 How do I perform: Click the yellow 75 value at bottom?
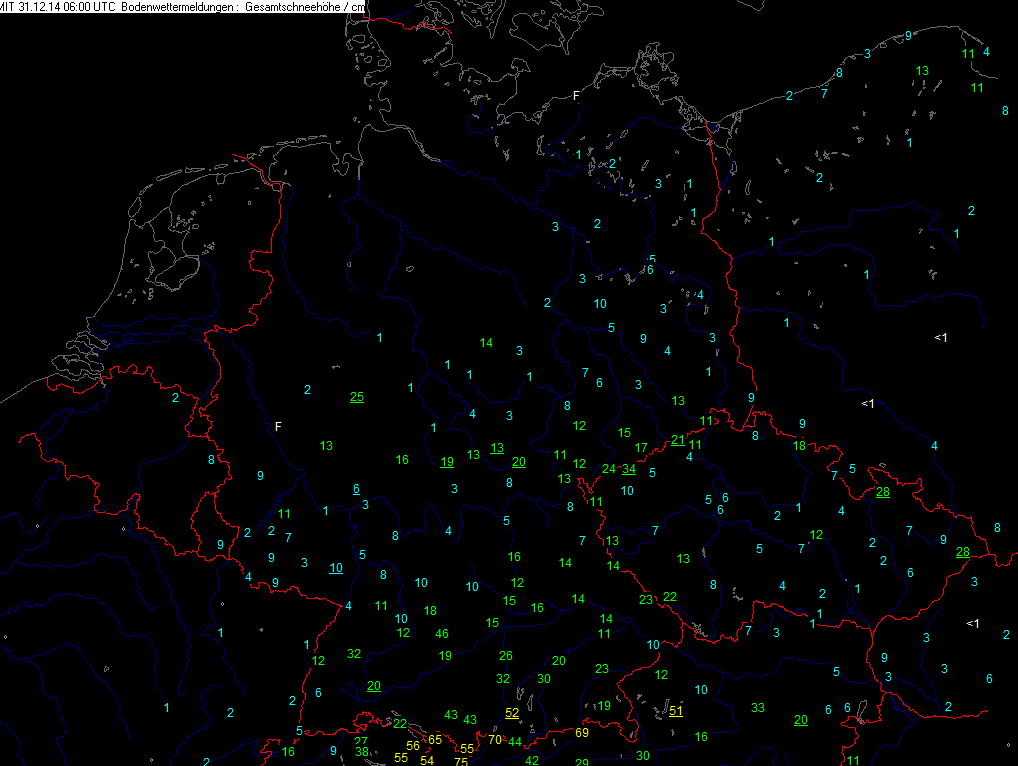point(461,762)
